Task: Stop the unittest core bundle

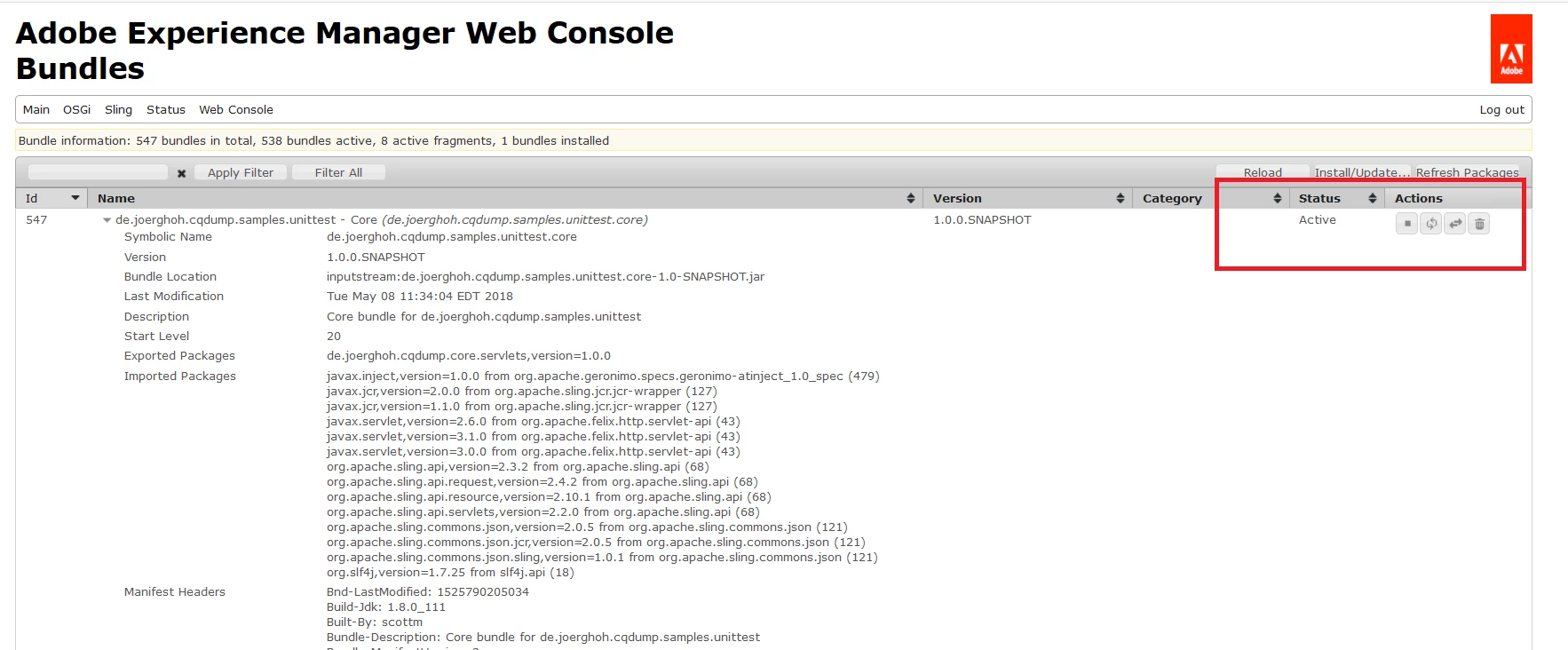Action: tap(1406, 224)
